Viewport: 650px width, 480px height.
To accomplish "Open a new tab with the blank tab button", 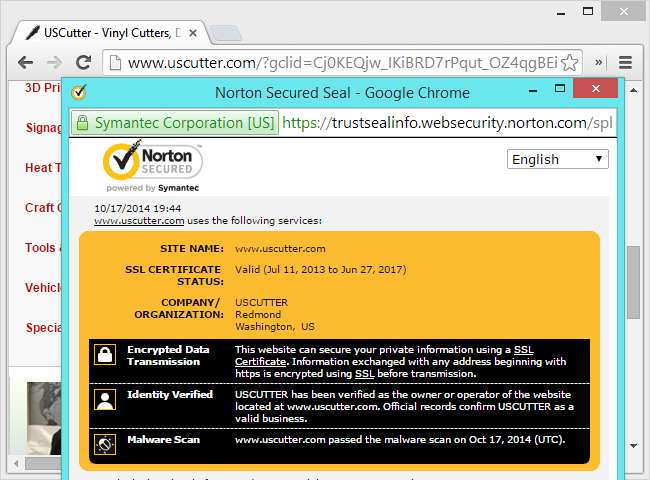I will click(x=226, y=33).
